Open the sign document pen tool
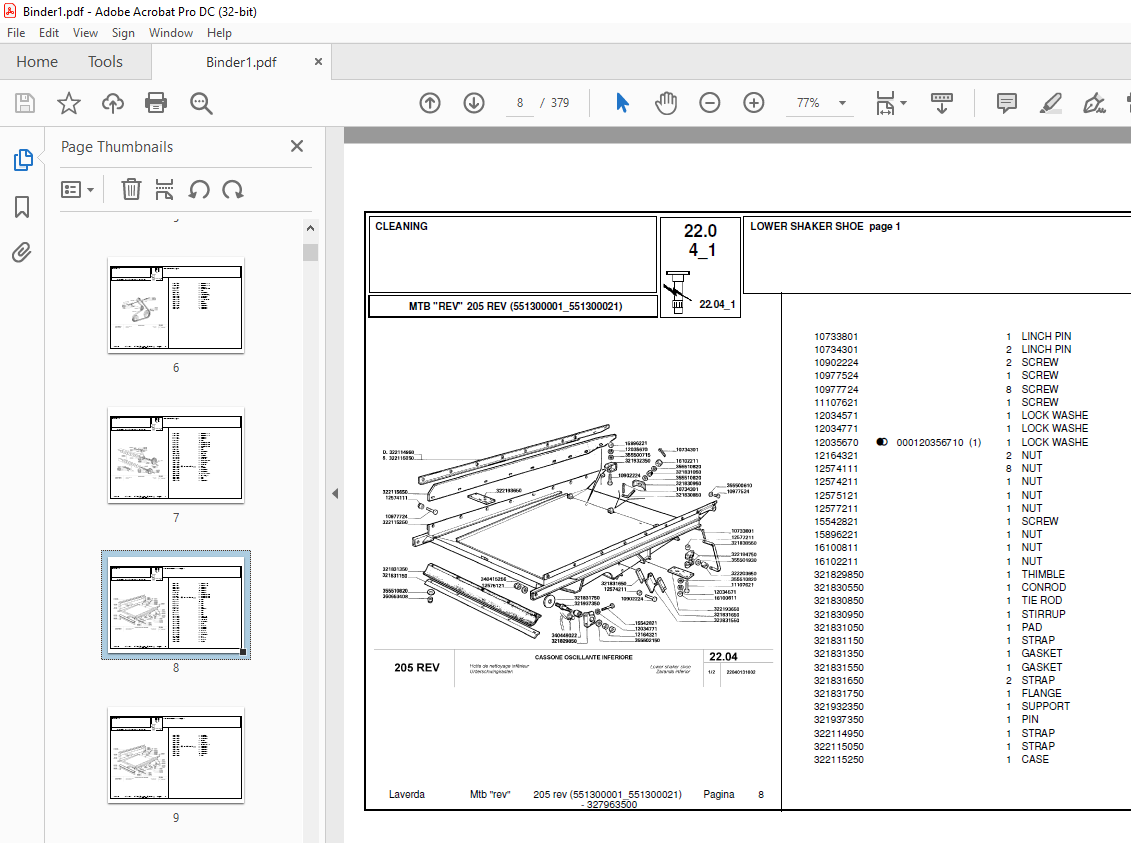The image size is (1131, 843). [1094, 103]
